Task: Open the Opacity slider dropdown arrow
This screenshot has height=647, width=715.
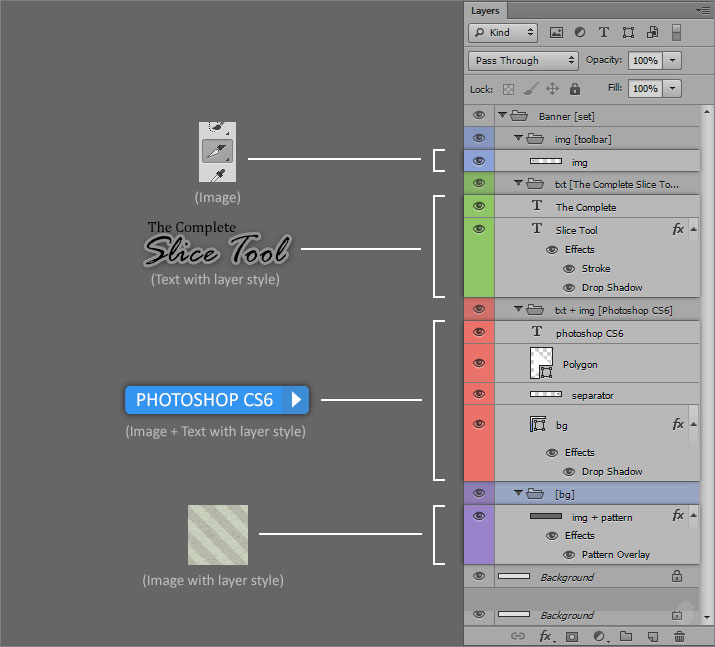Action: pos(672,60)
